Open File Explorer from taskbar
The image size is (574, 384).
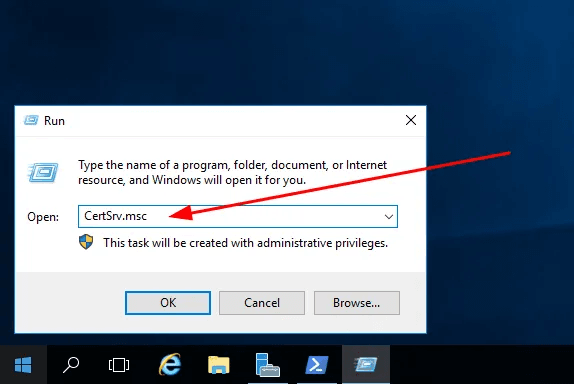pos(219,365)
